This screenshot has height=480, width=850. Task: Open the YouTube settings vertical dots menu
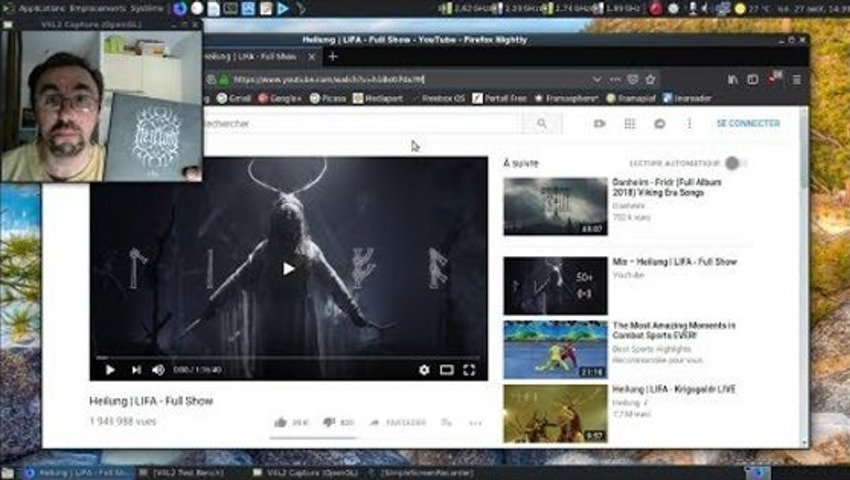[x=689, y=124]
